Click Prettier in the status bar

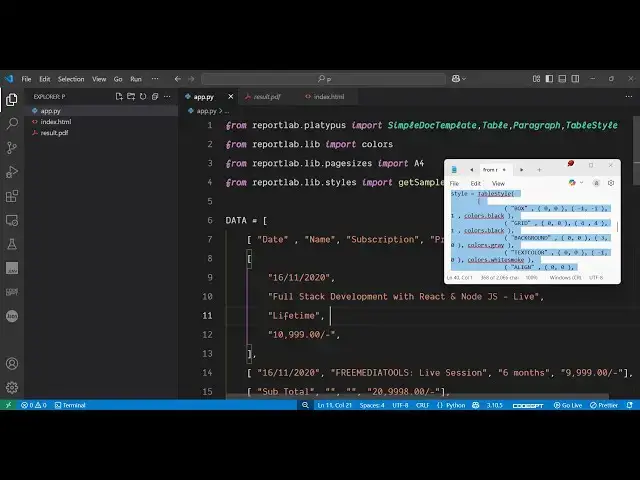604,405
